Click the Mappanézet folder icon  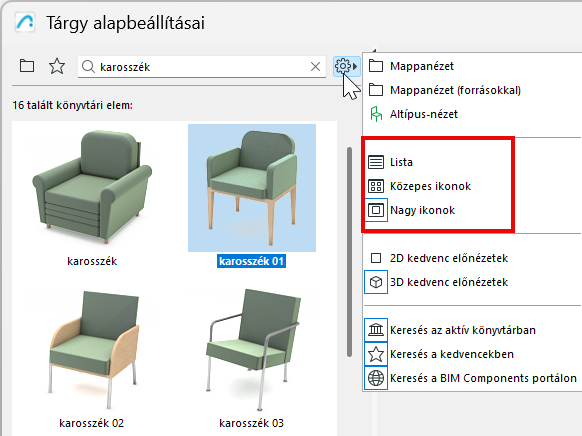pos(376,66)
